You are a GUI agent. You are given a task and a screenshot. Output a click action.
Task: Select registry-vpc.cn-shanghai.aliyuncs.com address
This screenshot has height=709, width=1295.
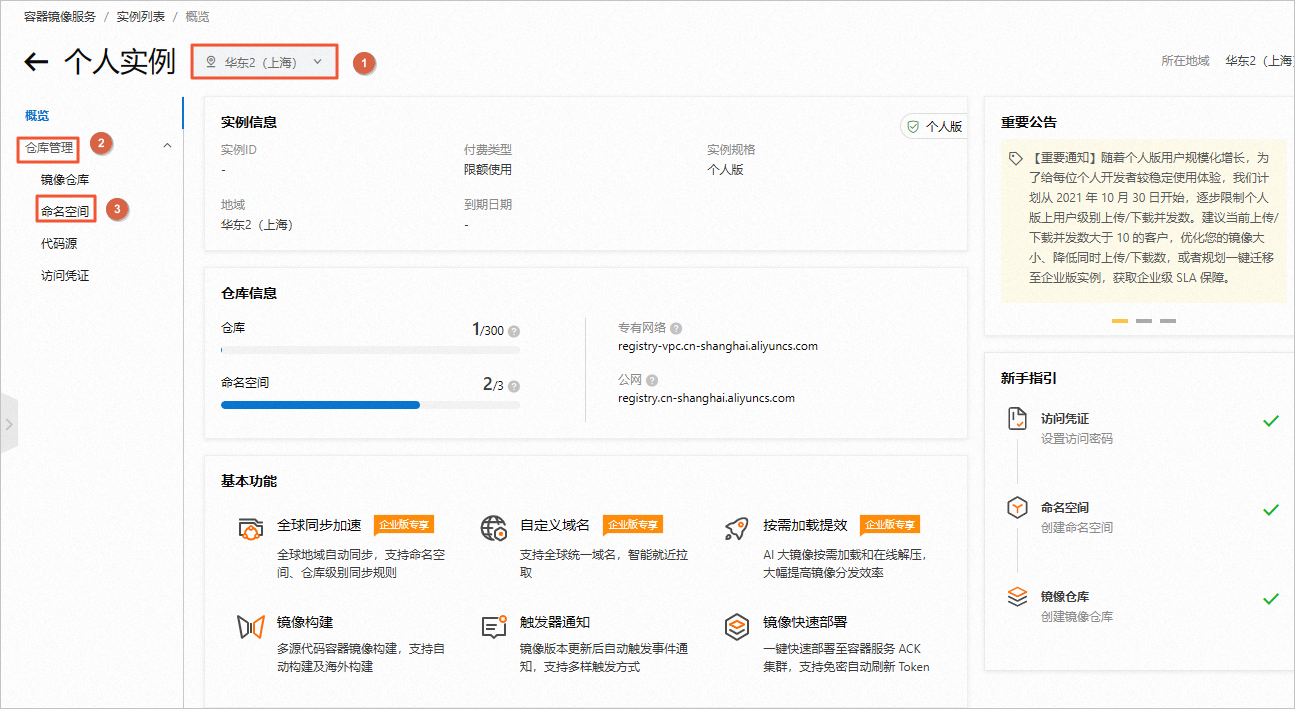click(718, 346)
